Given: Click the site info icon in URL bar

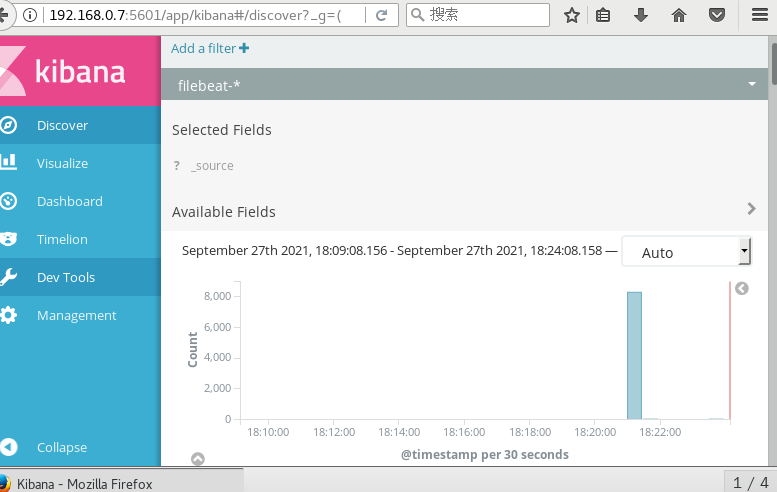Looking at the screenshot, I should click(30, 15).
